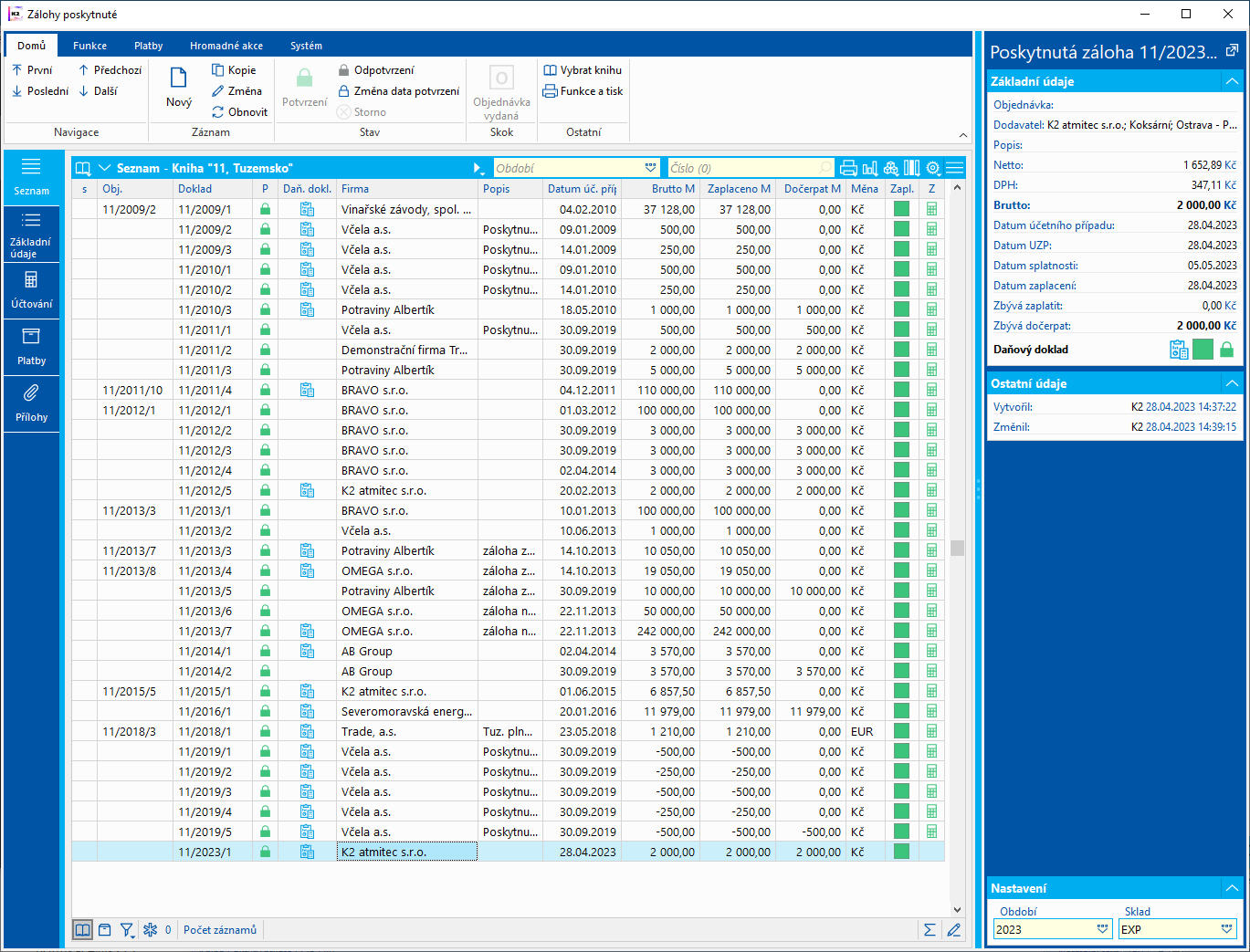Viewport: 1250px width, 952px height.
Task: Click green paid status square for 11/2009/1
Action: tap(901, 209)
